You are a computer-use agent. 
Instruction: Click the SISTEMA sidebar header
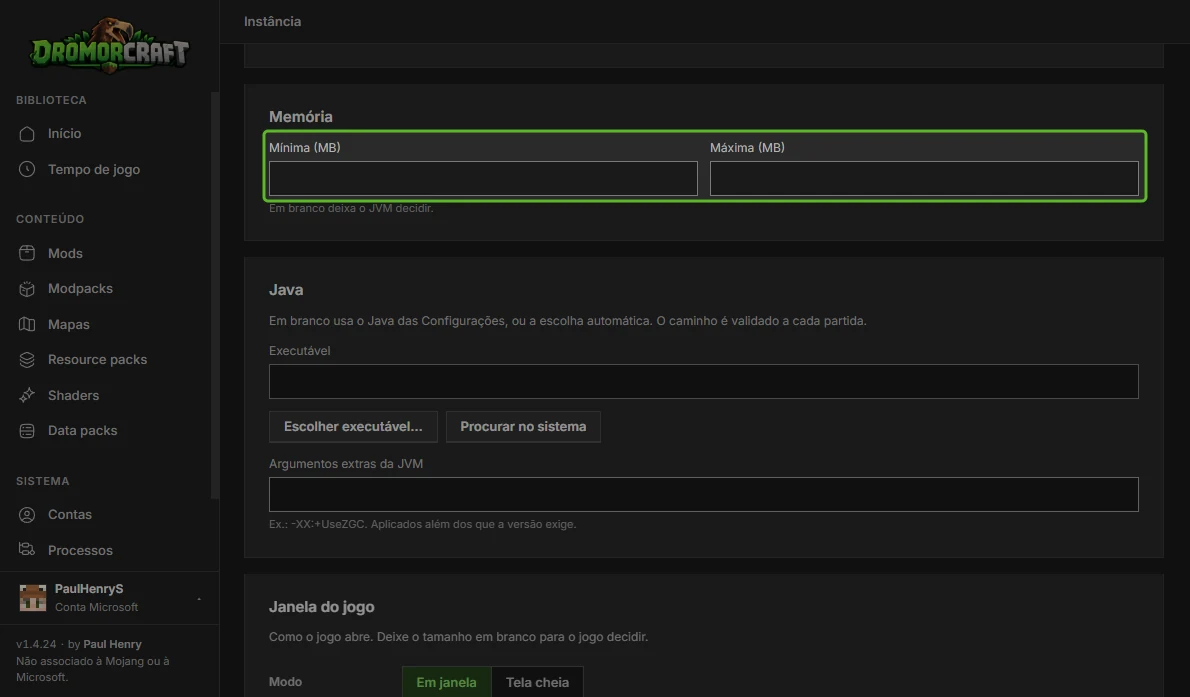(x=42, y=481)
